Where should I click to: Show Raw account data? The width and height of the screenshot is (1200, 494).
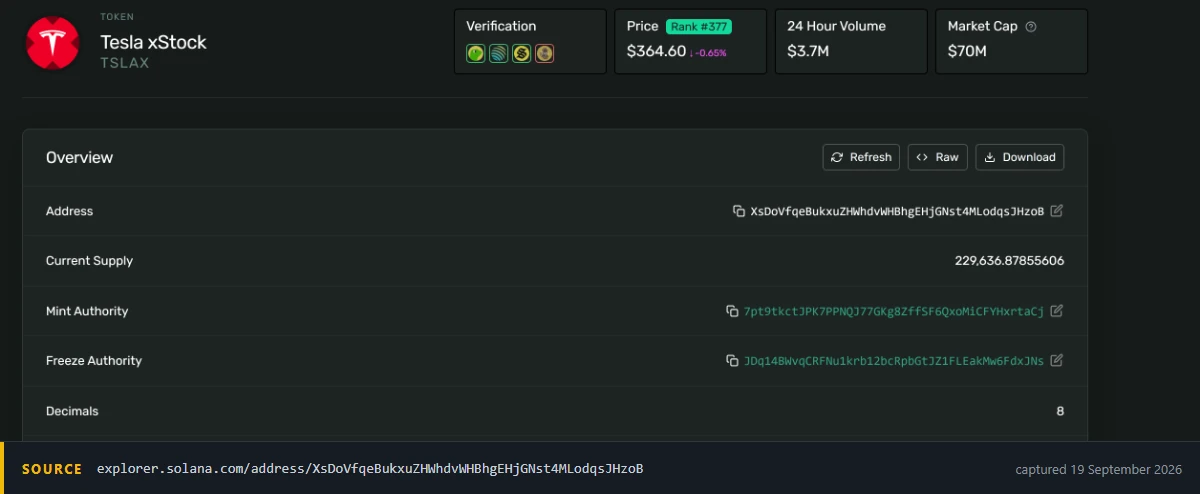(x=938, y=157)
